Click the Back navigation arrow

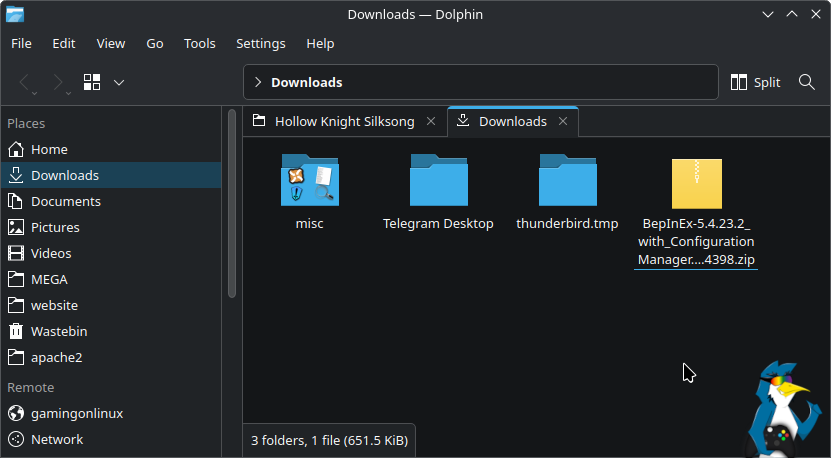[26, 82]
